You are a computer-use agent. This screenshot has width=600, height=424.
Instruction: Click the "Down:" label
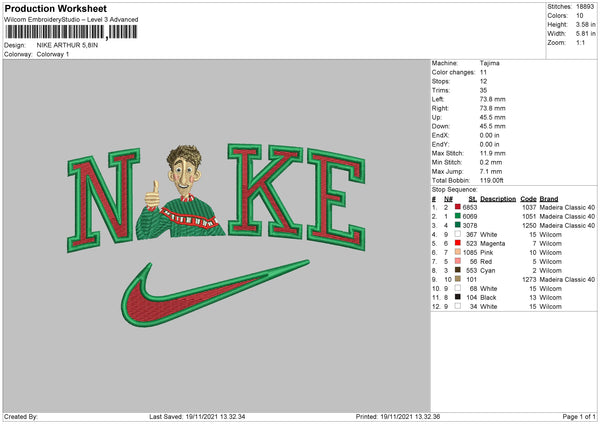[441, 126]
